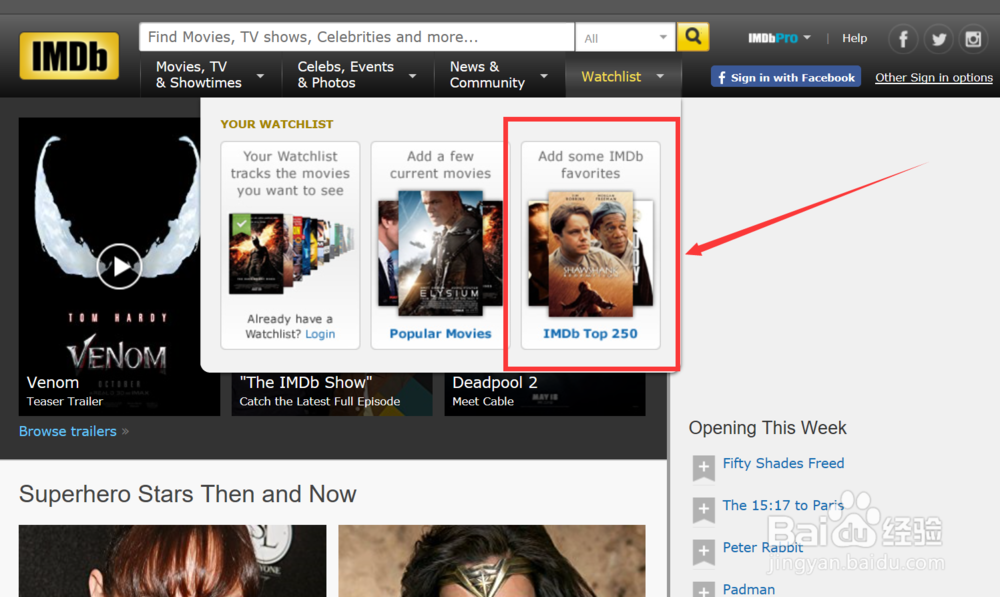Image resolution: width=1000 pixels, height=597 pixels.
Task: Add Fifty Shades Freed to watchlist
Action: (x=703, y=468)
